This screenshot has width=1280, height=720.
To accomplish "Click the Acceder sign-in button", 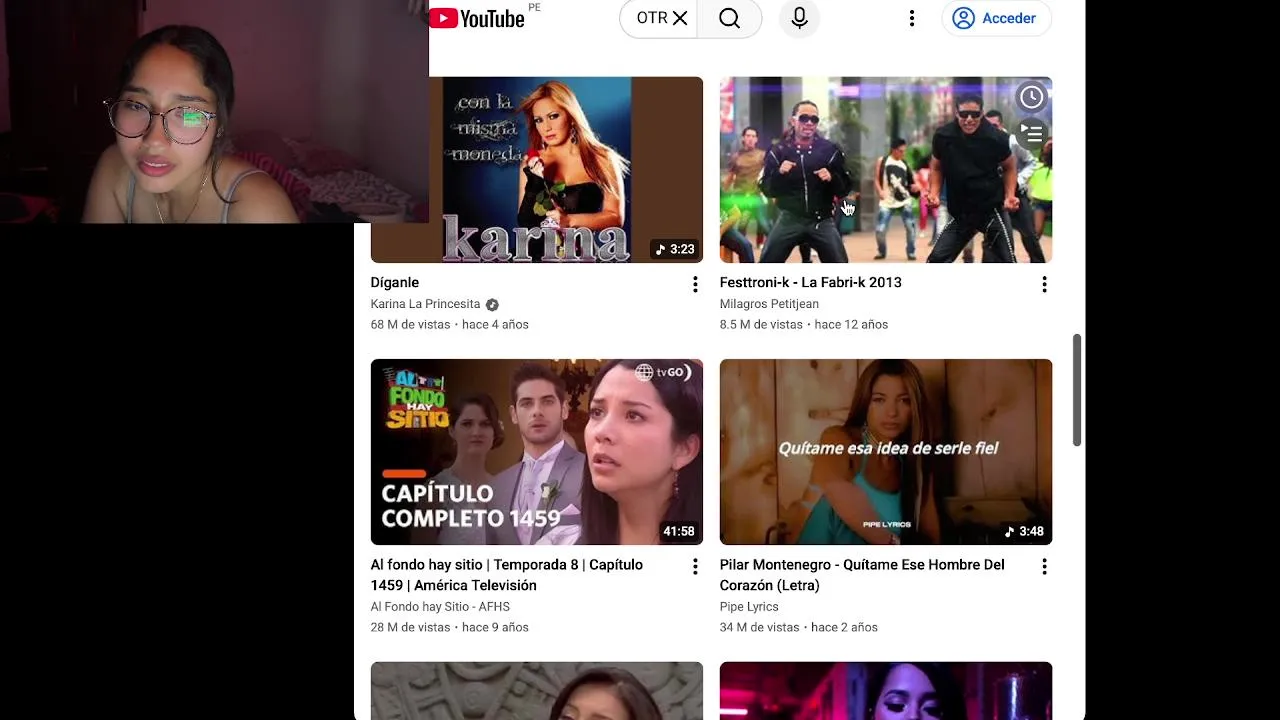I will 996,18.
